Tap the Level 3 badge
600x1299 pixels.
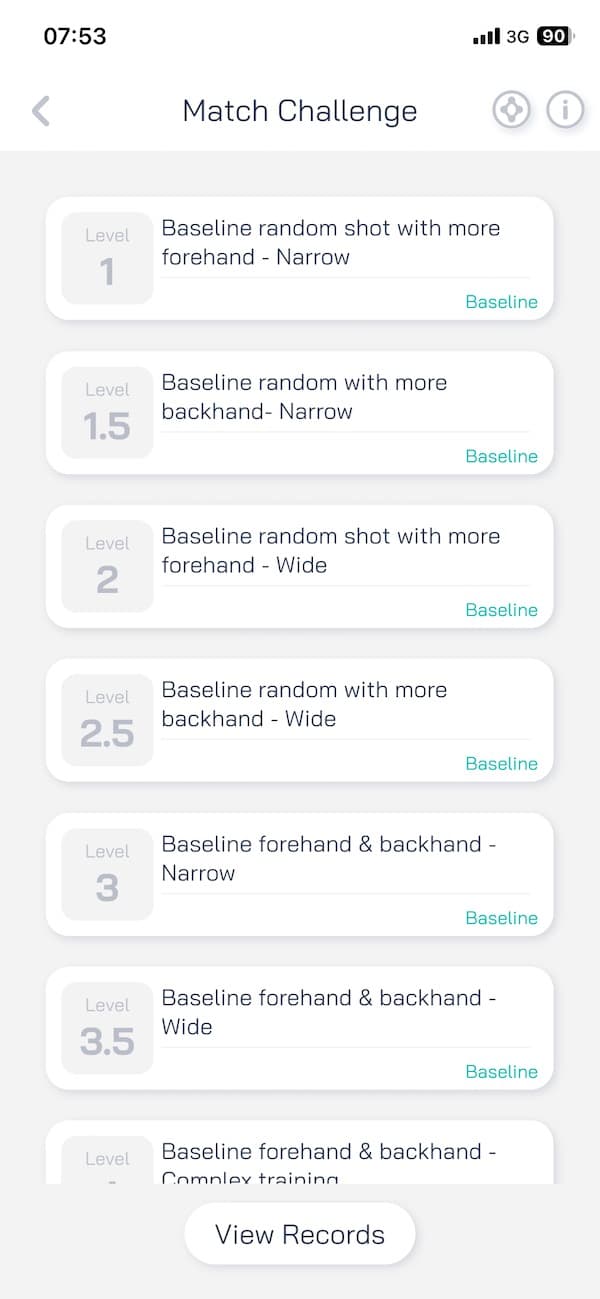pos(107,874)
